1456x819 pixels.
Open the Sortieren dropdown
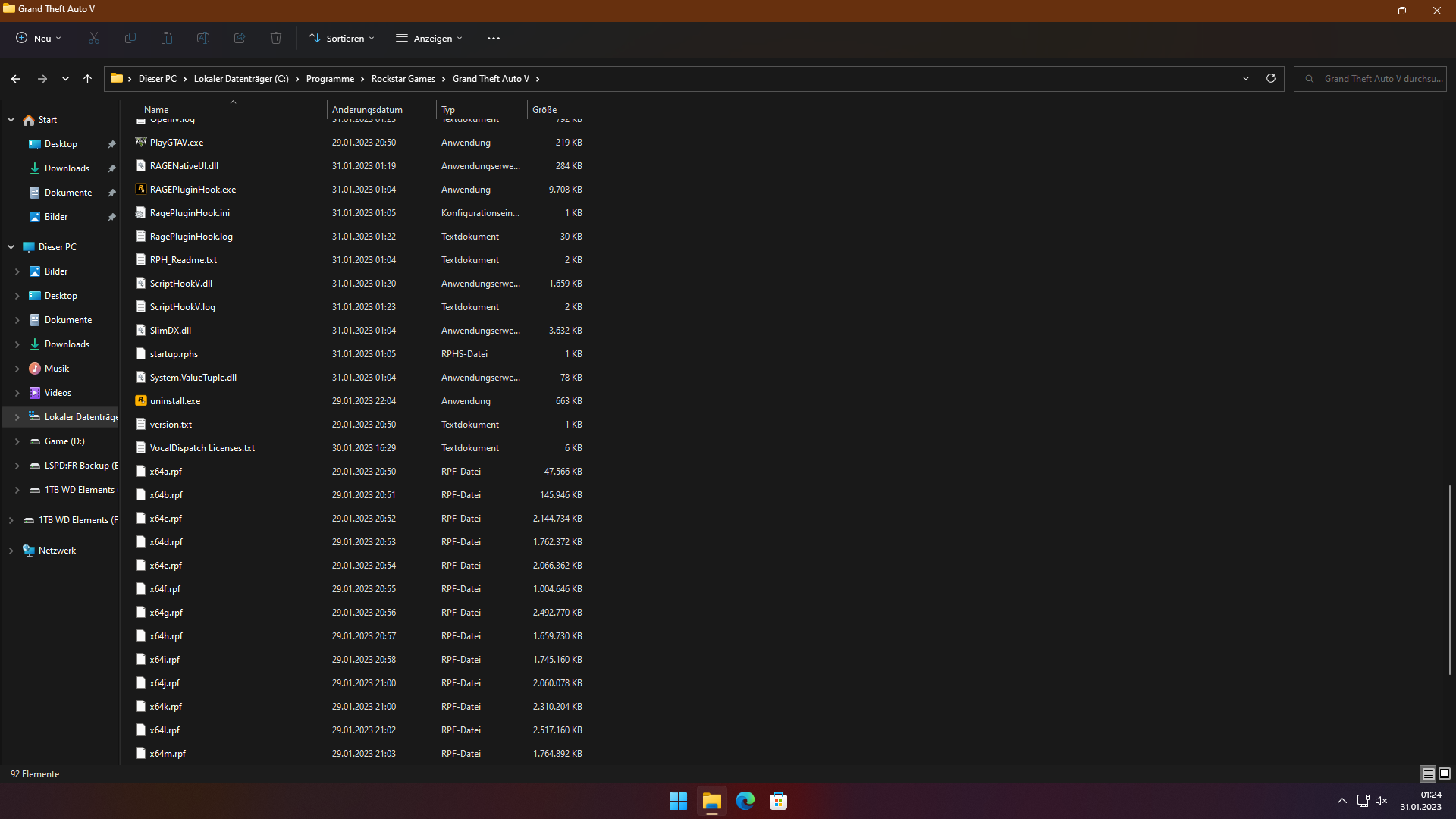coord(341,38)
